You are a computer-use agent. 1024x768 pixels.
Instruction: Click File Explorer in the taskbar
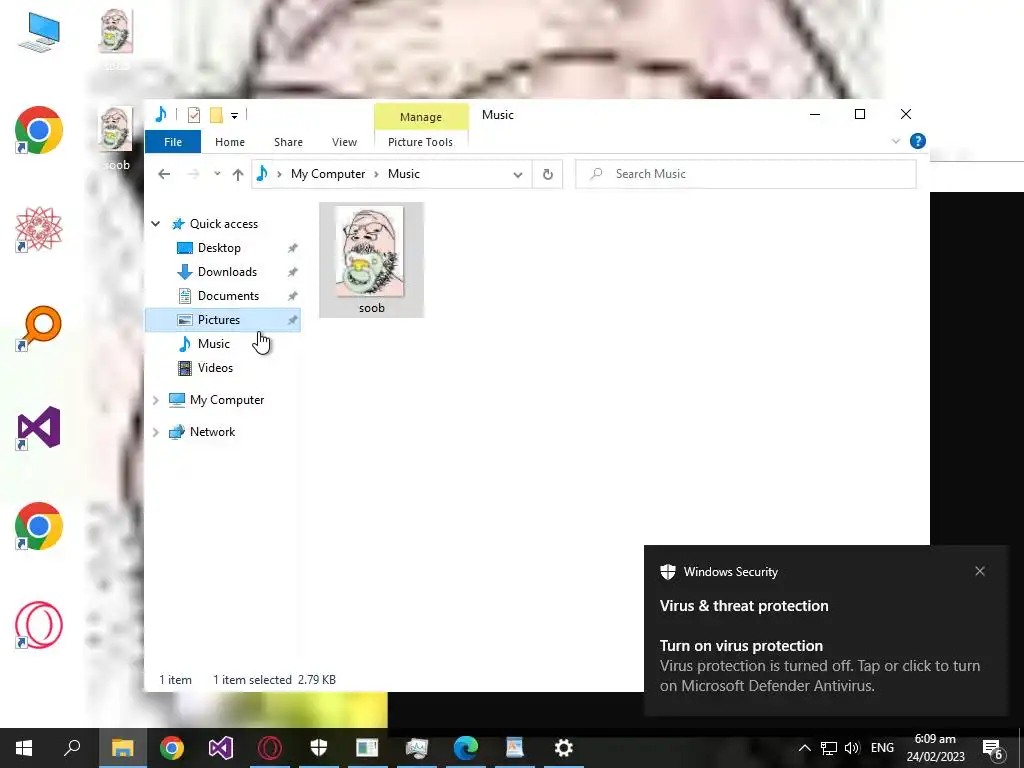(122, 748)
